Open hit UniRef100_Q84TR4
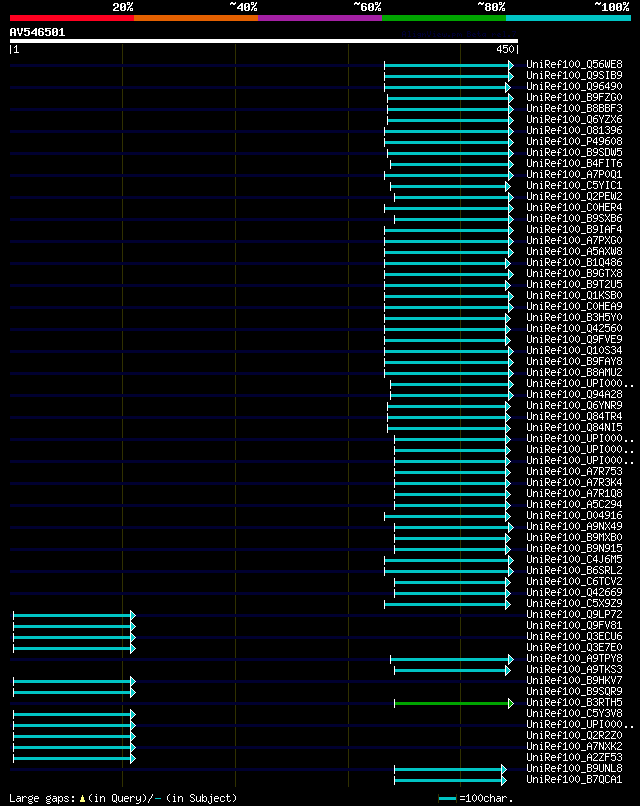This screenshot has height=806, width=640. coord(574,416)
